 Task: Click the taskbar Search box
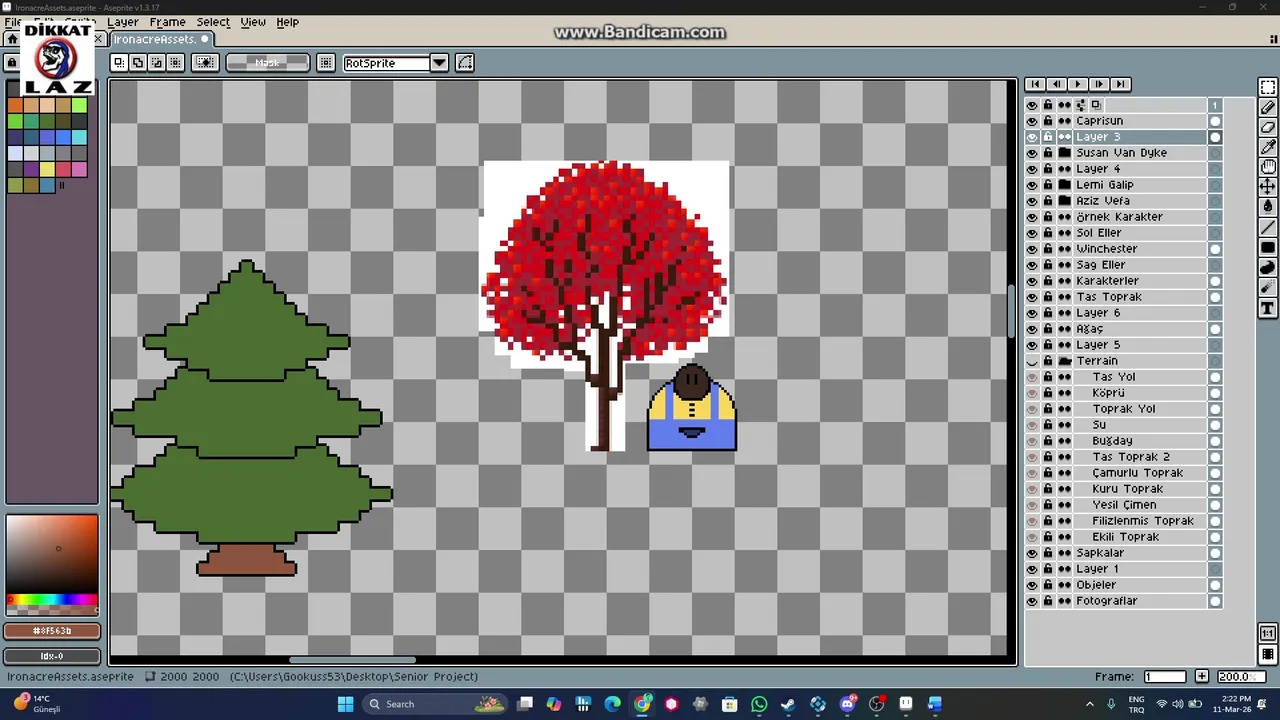tap(435, 704)
